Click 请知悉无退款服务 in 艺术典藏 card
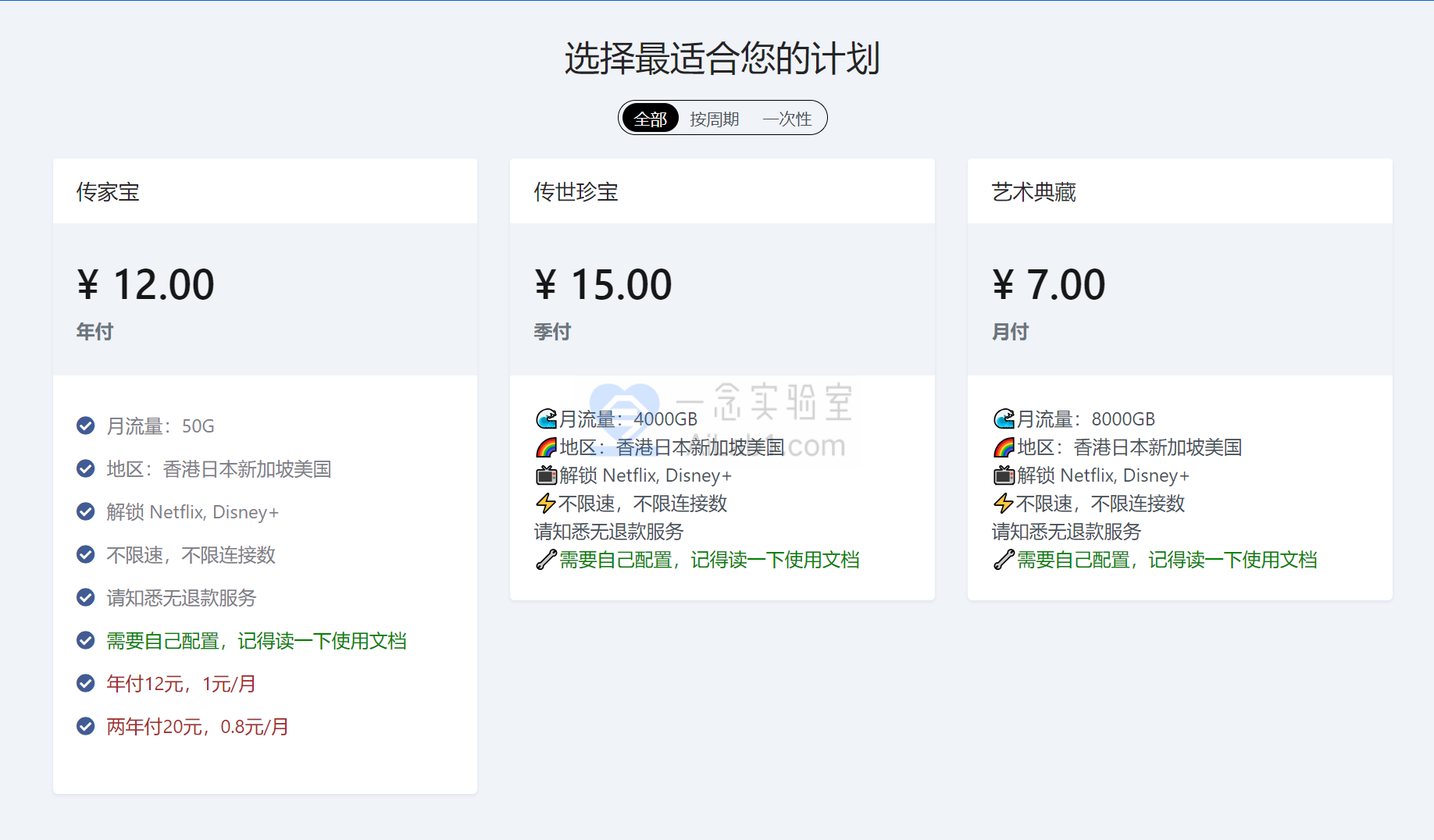Image resolution: width=1434 pixels, height=840 pixels. click(1066, 532)
